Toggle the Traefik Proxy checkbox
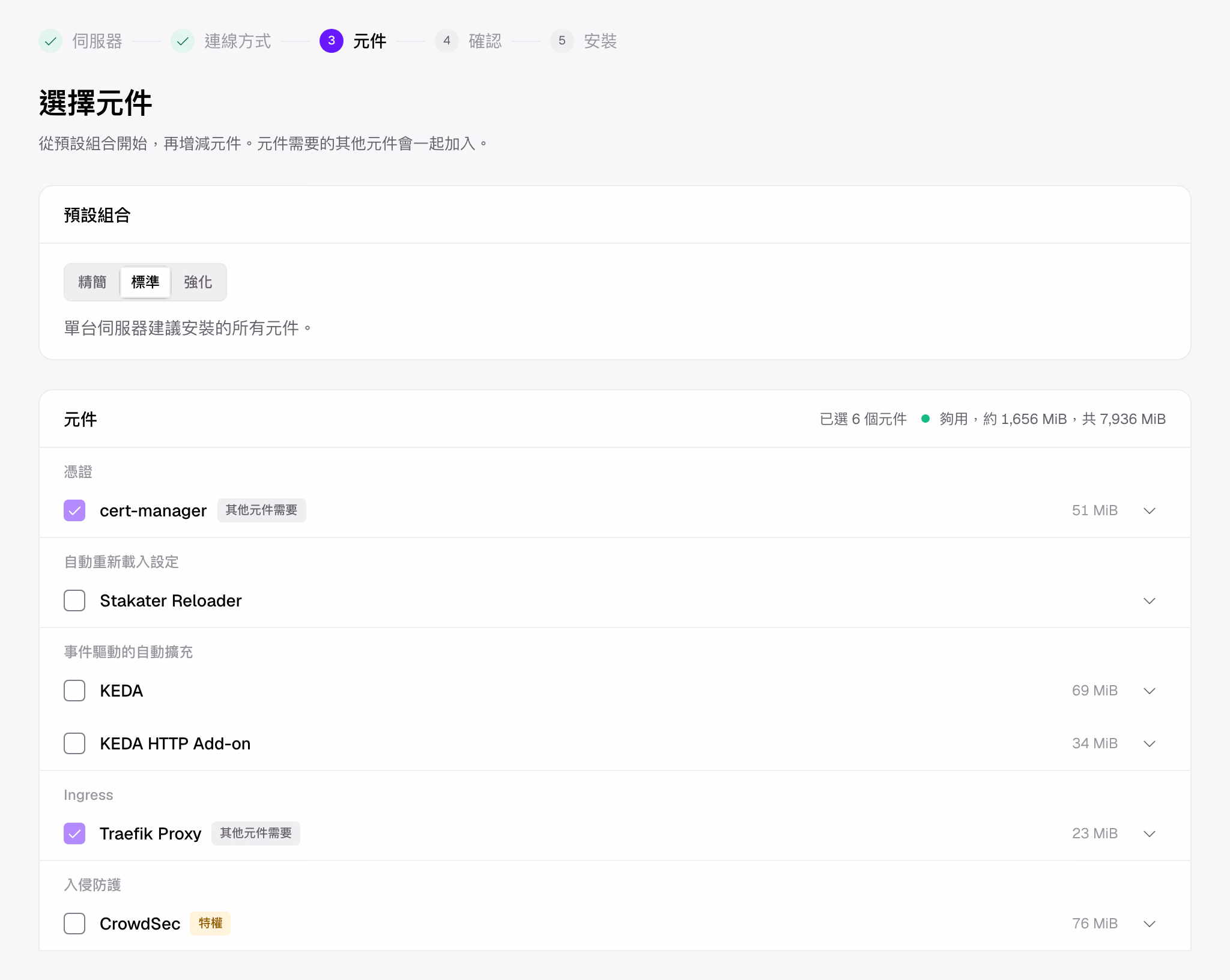This screenshot has width=1230, height=980. click(74, 833)
